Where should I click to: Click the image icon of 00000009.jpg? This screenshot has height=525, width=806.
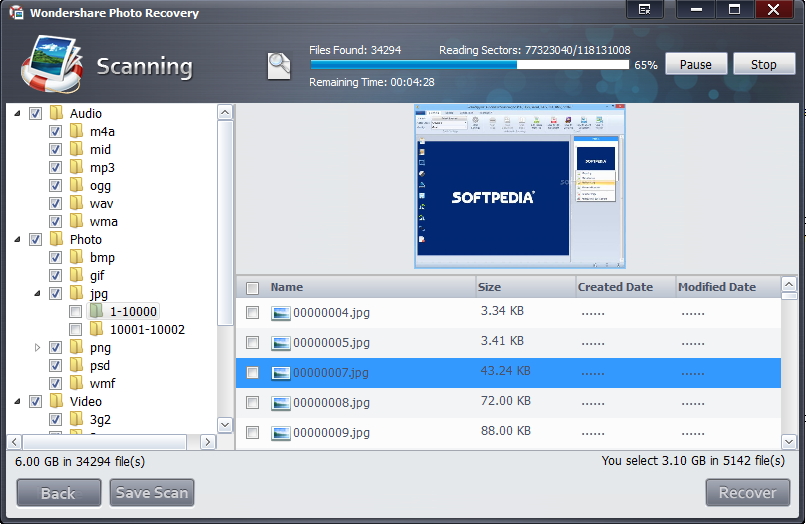click(x=281, y=433)
